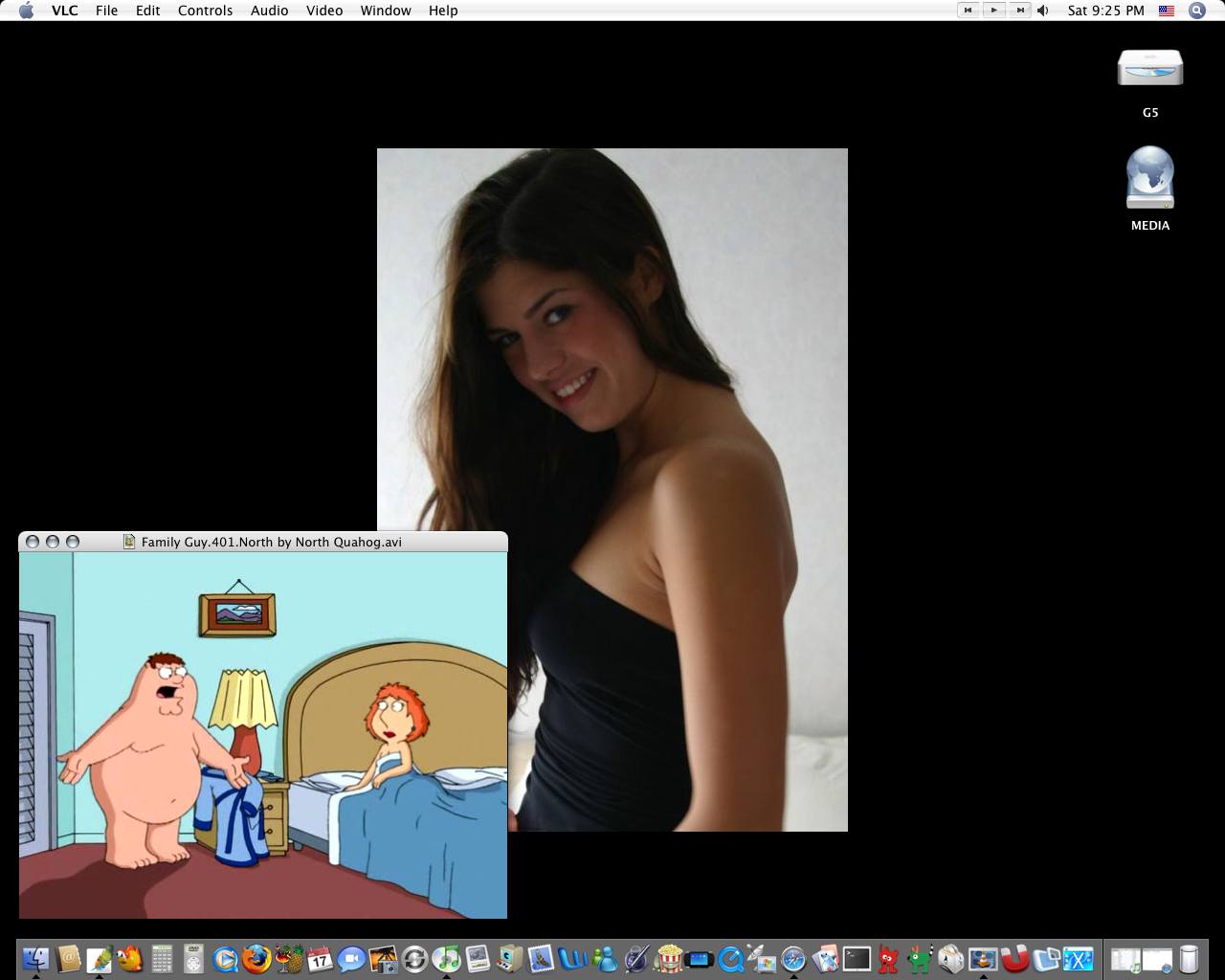Open the Window menu
The image size is (1225, 980).
386,11
